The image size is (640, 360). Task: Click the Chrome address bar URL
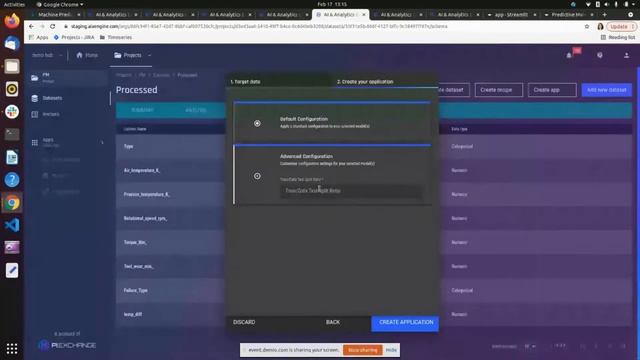click(259, 26)
